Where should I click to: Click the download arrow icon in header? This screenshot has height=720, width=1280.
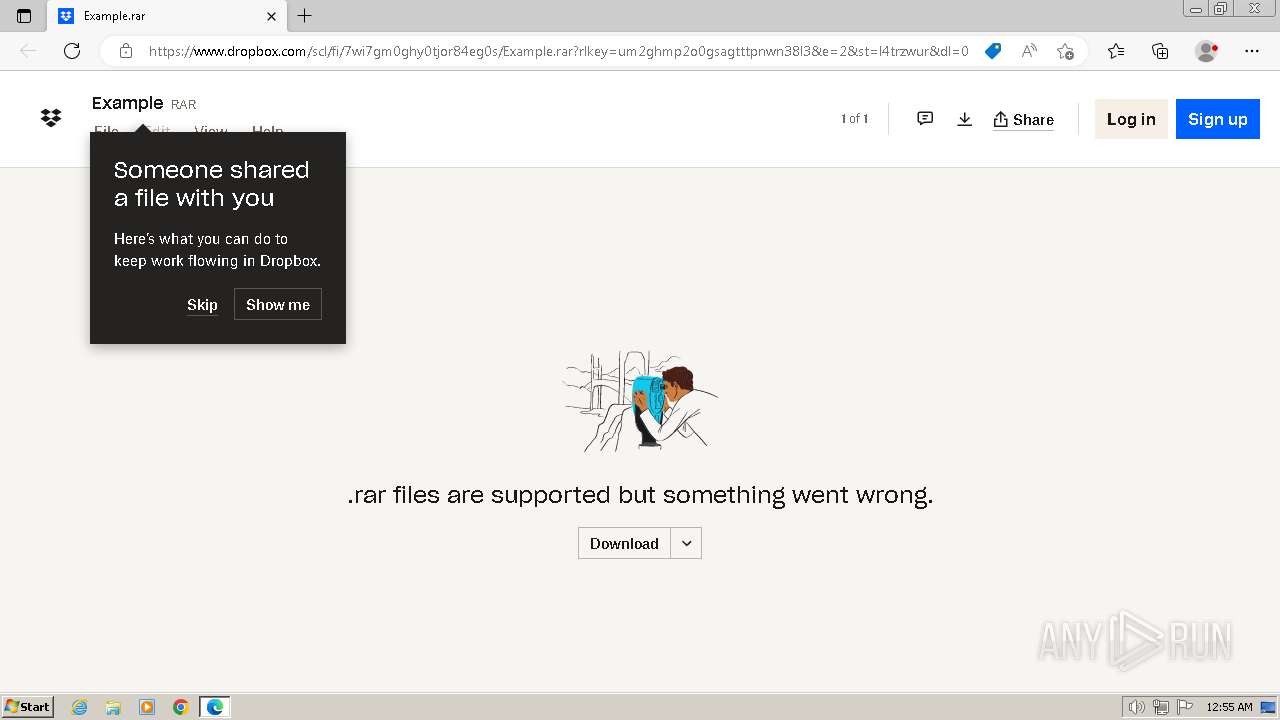[964, 119]
